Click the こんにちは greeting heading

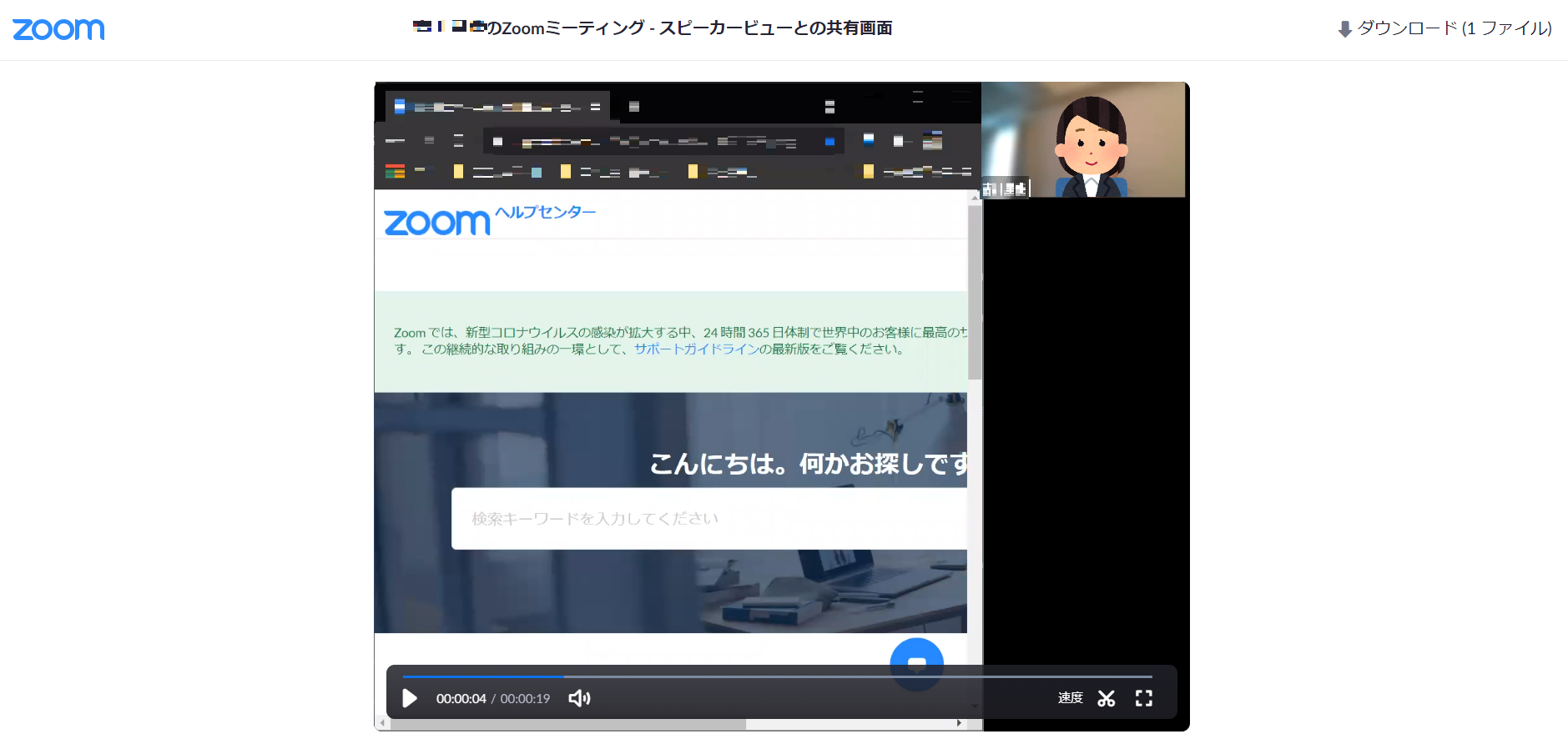tap(809, 464)
